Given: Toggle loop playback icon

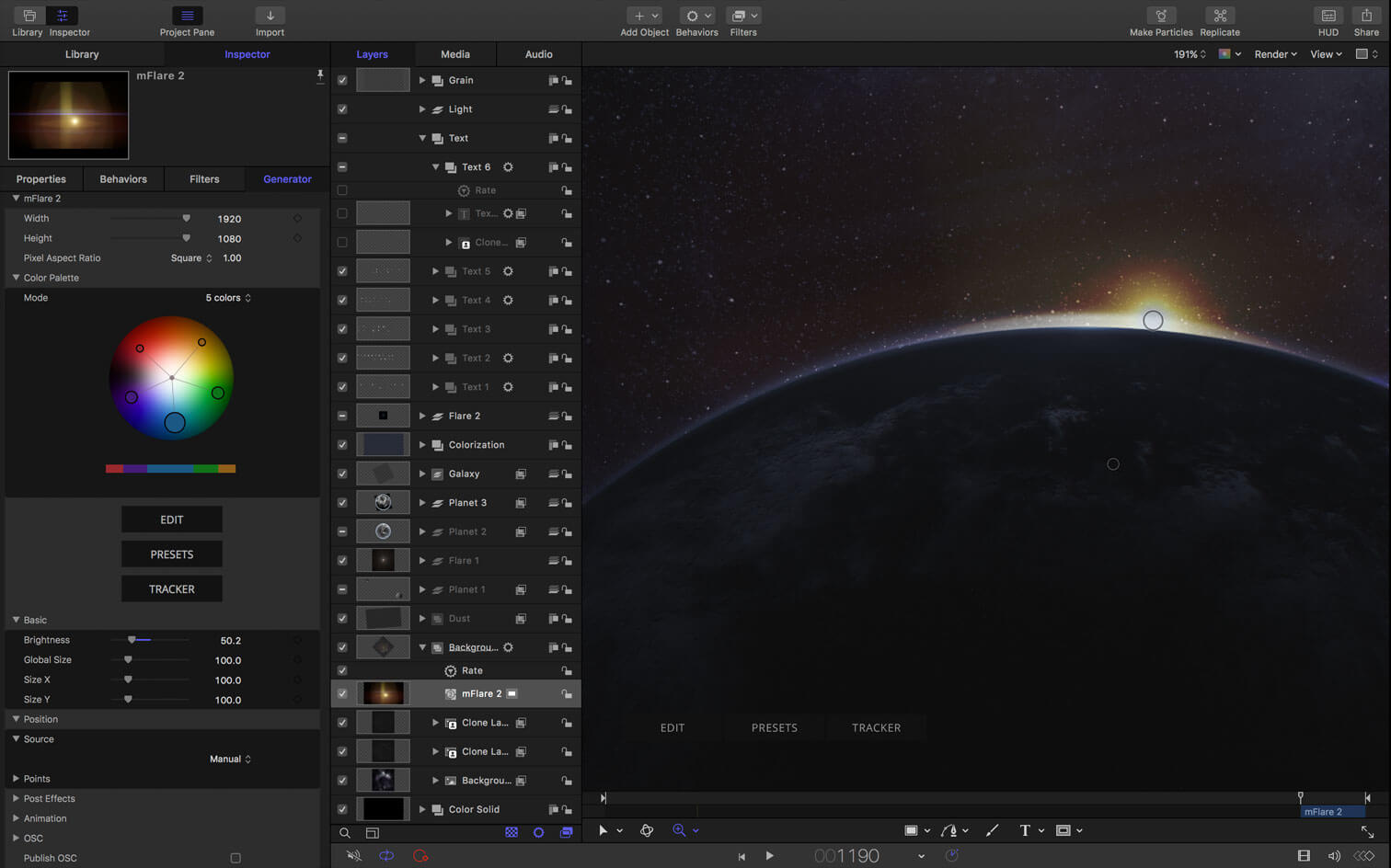Looking at the screenshot, I should tap(386, 856).
